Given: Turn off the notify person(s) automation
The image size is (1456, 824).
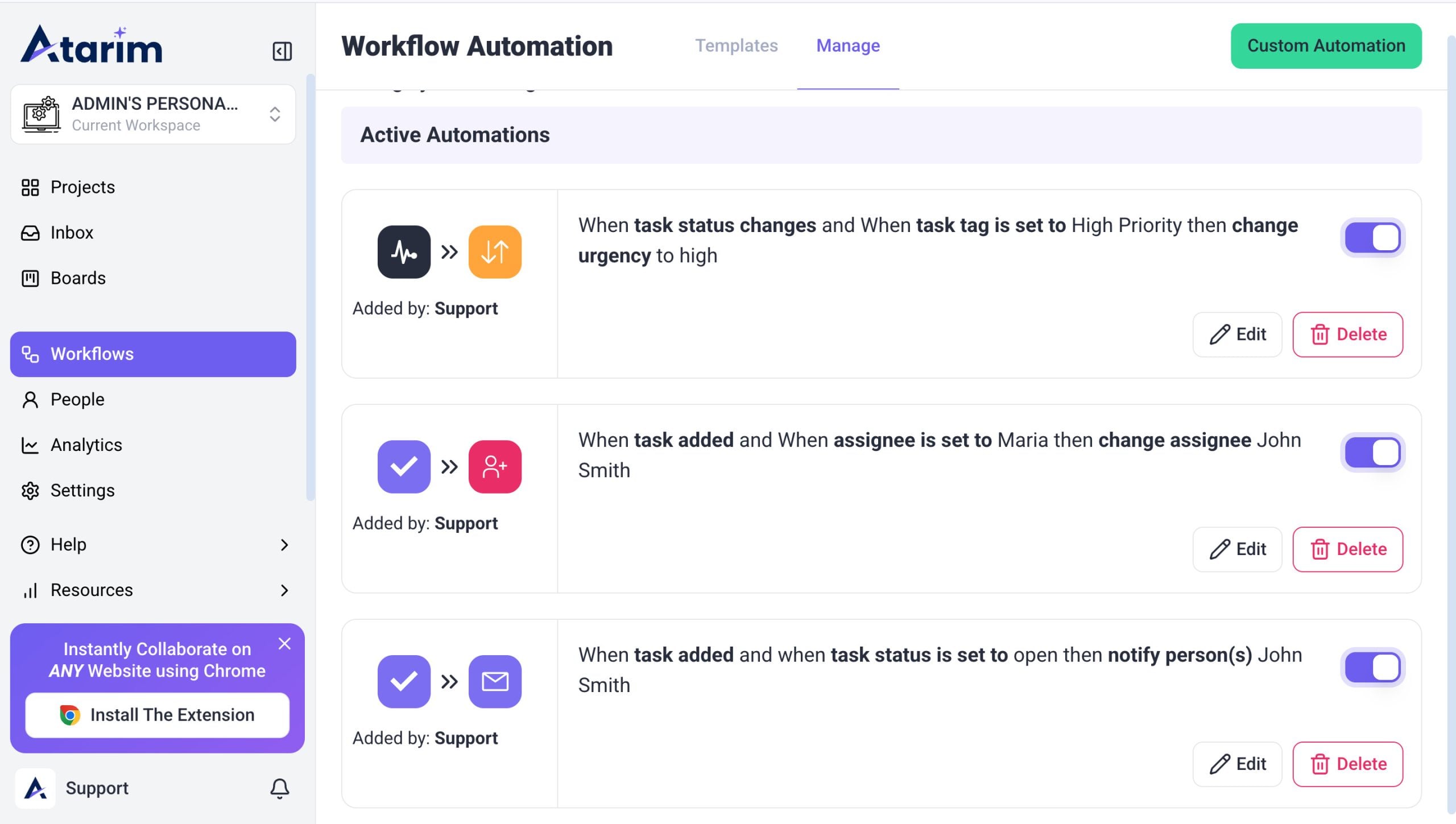Looking at the screenshot, I should [1372, 667].
